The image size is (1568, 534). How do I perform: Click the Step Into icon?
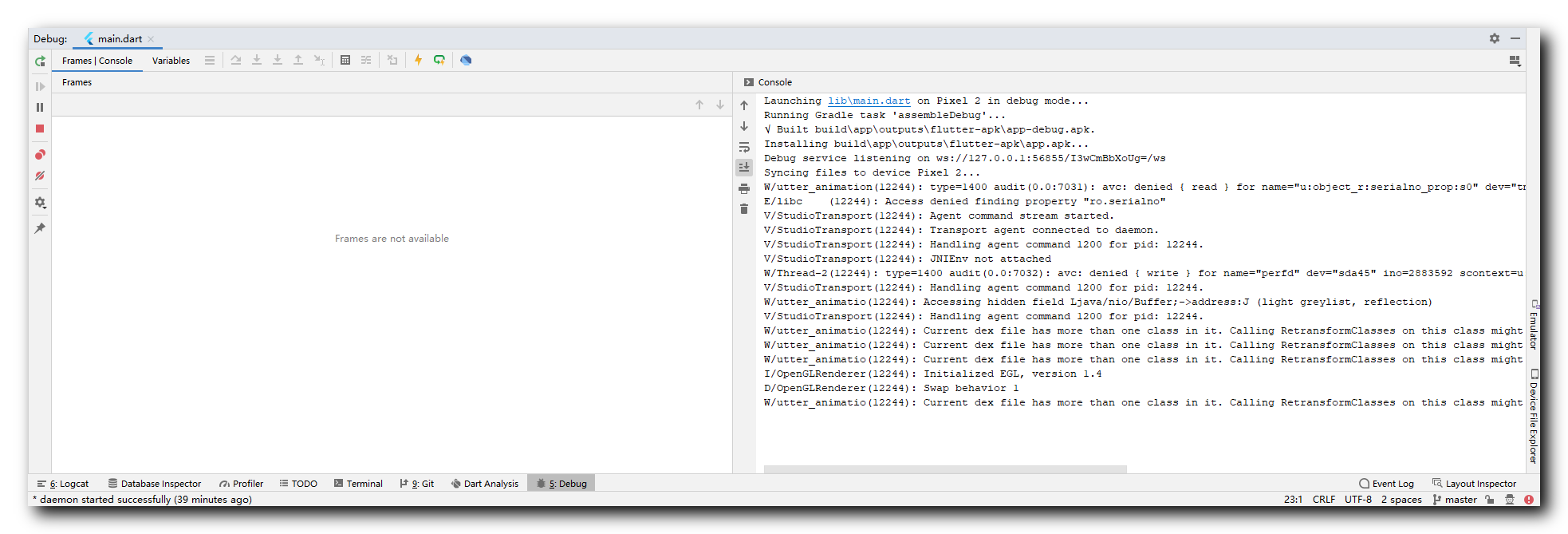tap(257, 60)
